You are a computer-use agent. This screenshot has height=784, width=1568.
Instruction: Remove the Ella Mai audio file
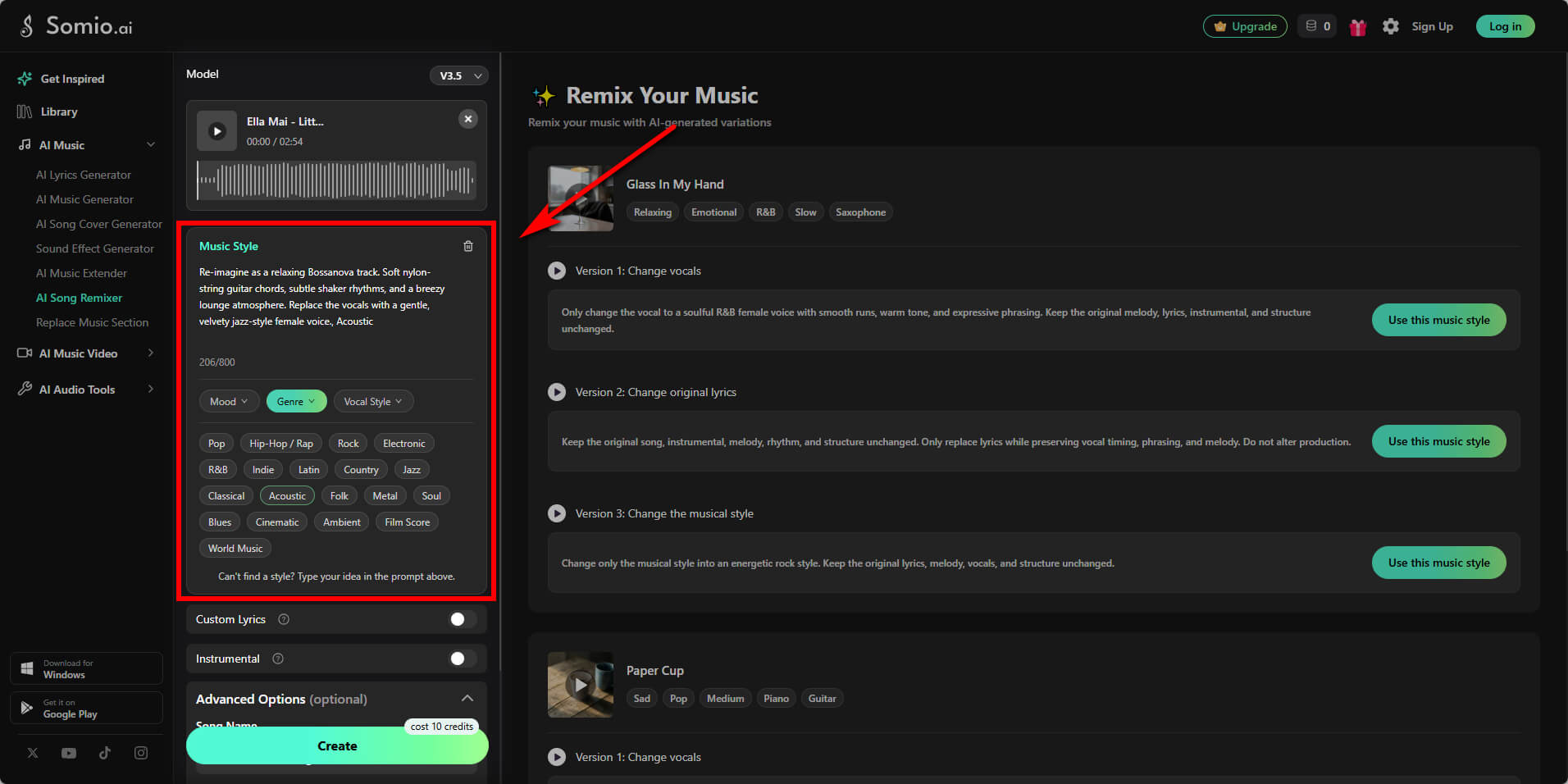pyautogui.click(x=468, y=119)
